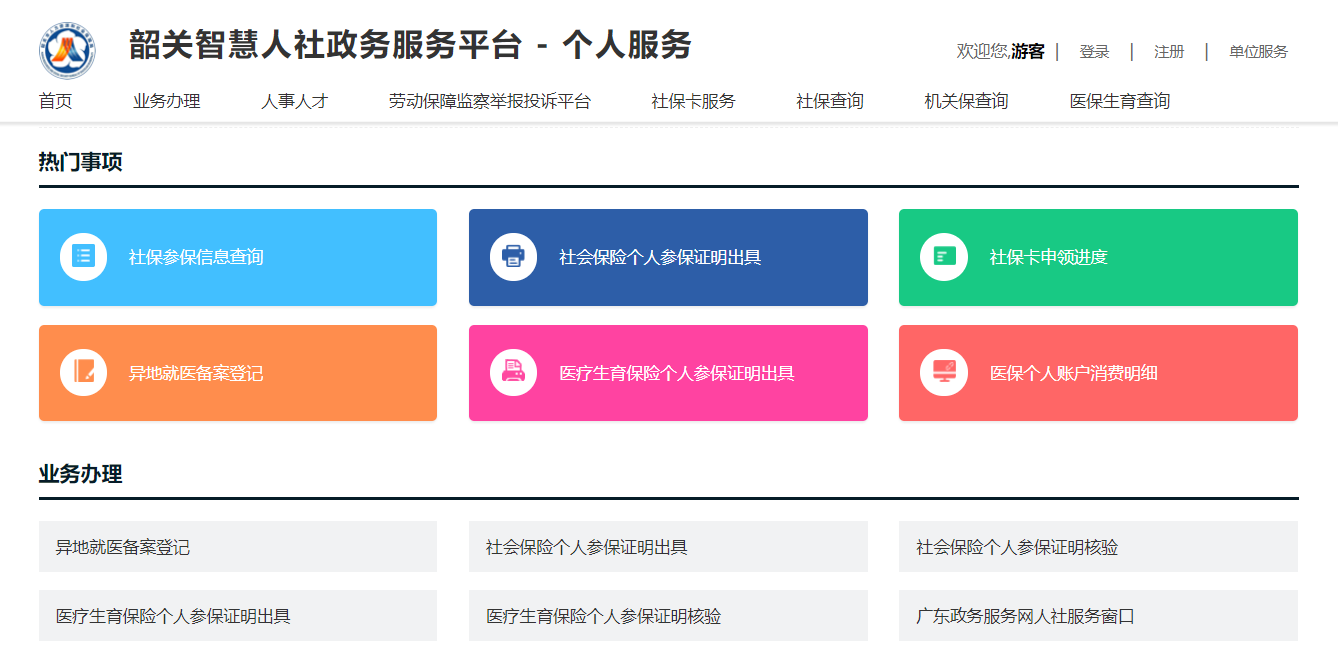The image size is (1338, 645).
Task: Open the 业务办理 navigation menu
Action: pyautogui.click(x=167, y=101)
